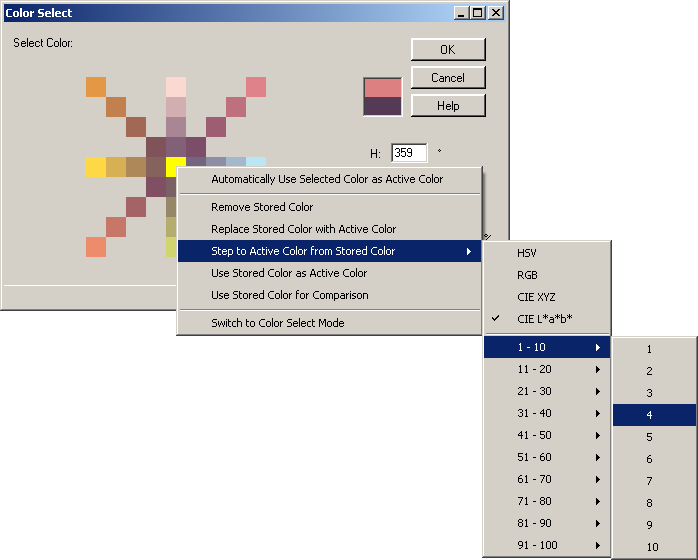Choose 1 step in submenu
Screen dimensions: 698x560
point(654,349)
